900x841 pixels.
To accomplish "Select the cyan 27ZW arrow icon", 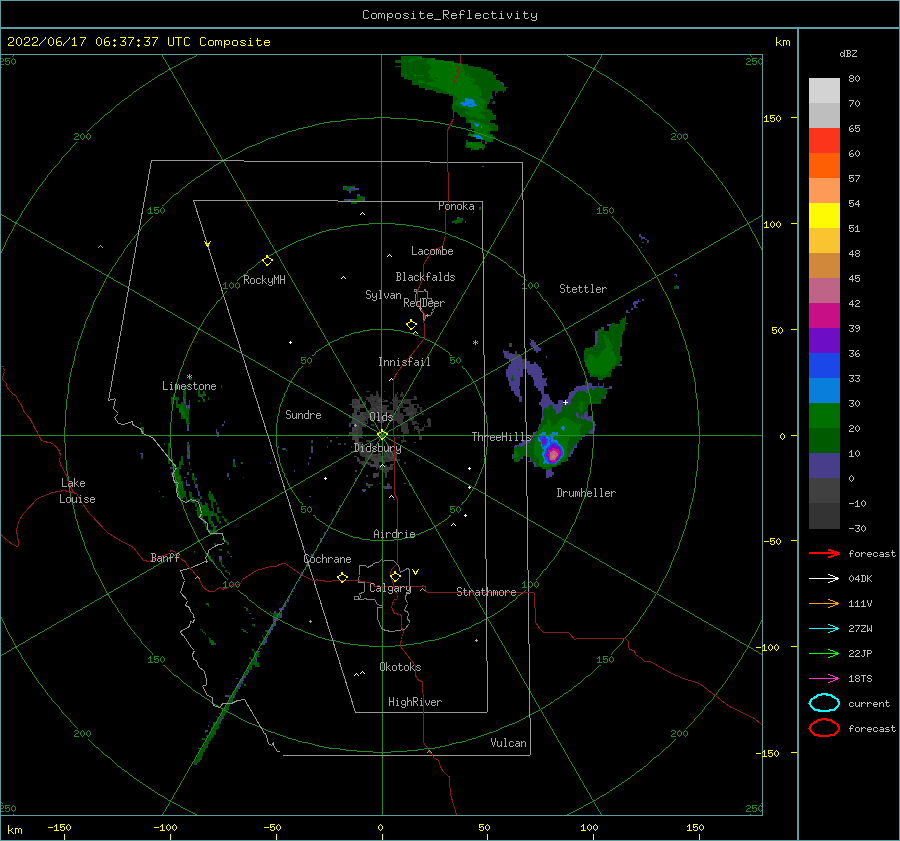I will click(x=824, y=629).
